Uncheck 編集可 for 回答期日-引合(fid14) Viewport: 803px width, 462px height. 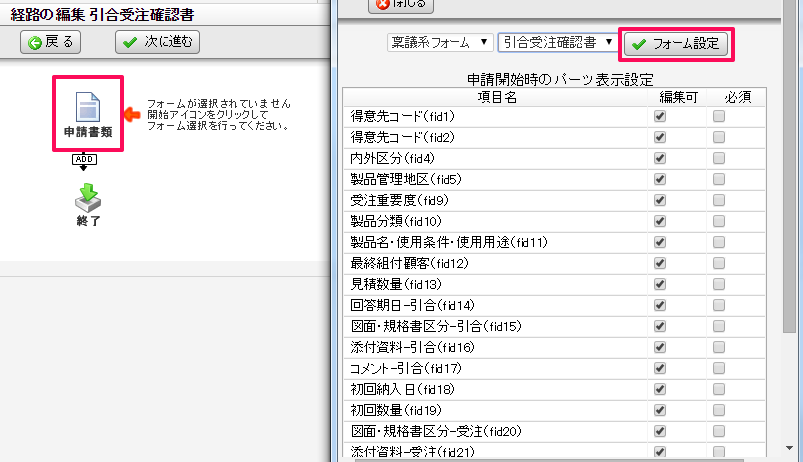coord(660,305)
